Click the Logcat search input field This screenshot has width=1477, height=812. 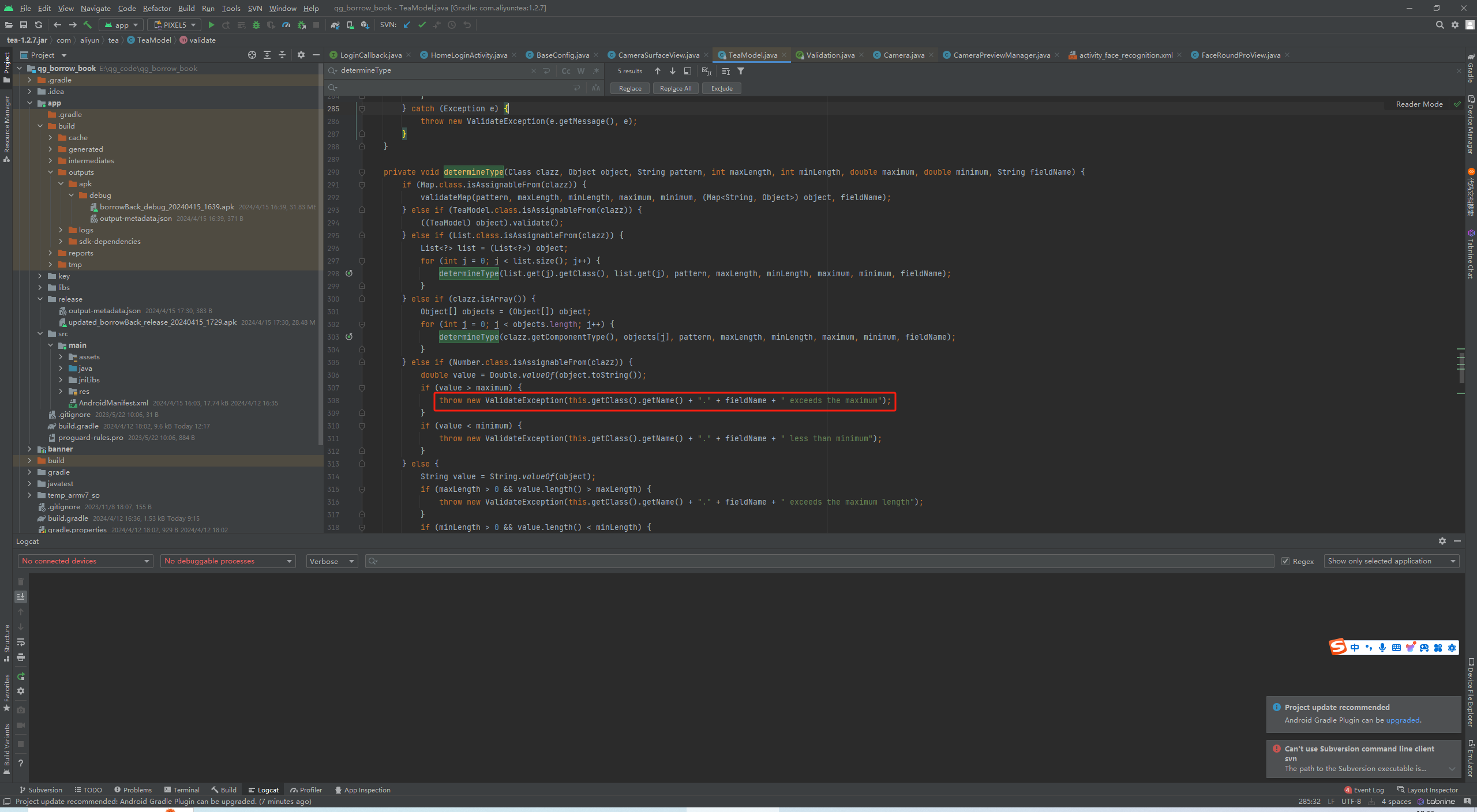819,561
